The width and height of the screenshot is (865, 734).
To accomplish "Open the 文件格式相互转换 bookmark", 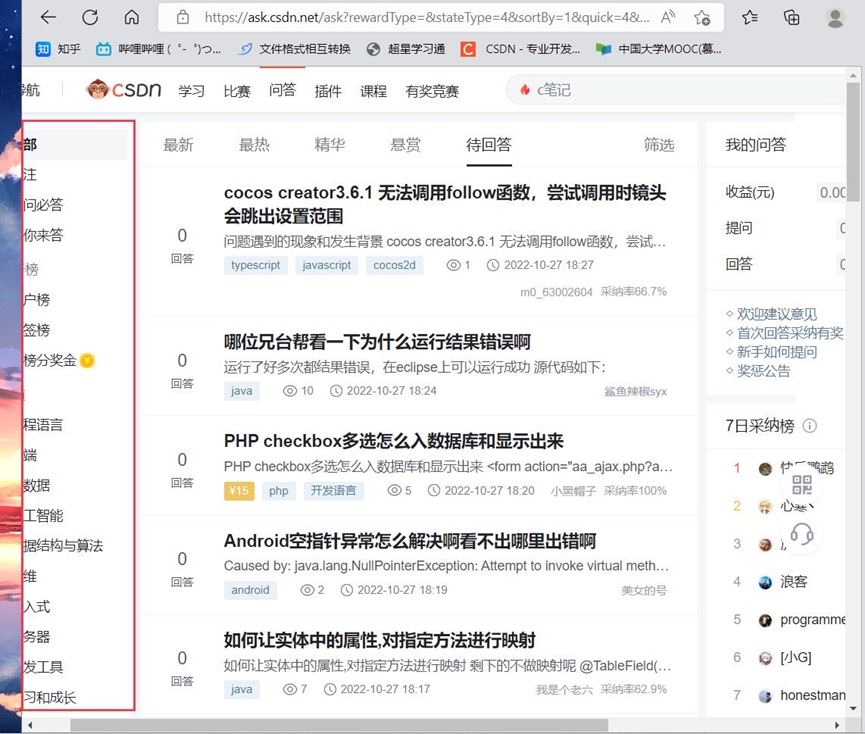I will (x=295, y=49).
